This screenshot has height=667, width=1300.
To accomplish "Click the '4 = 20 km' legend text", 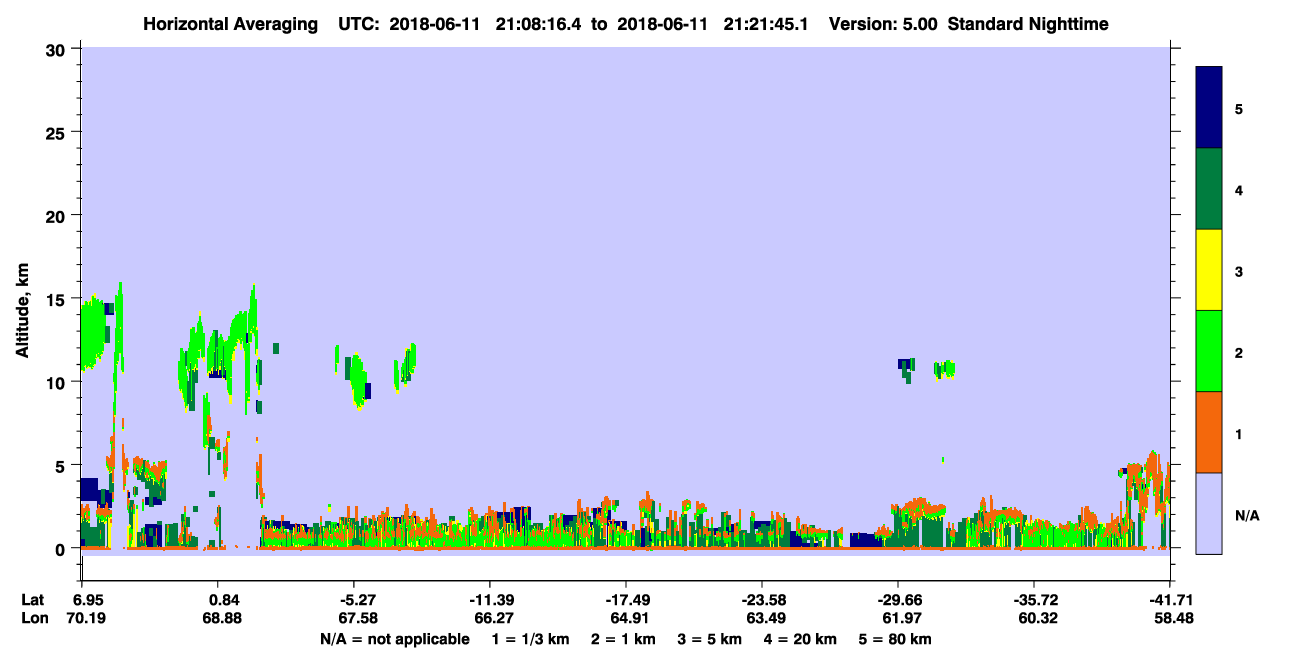I will coord(798,639).
